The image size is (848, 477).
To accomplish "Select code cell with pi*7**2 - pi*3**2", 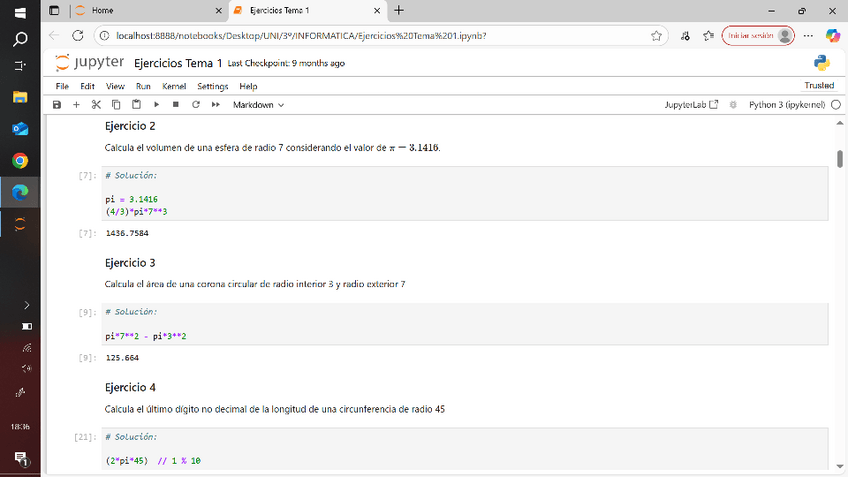I will coord(465,323).
